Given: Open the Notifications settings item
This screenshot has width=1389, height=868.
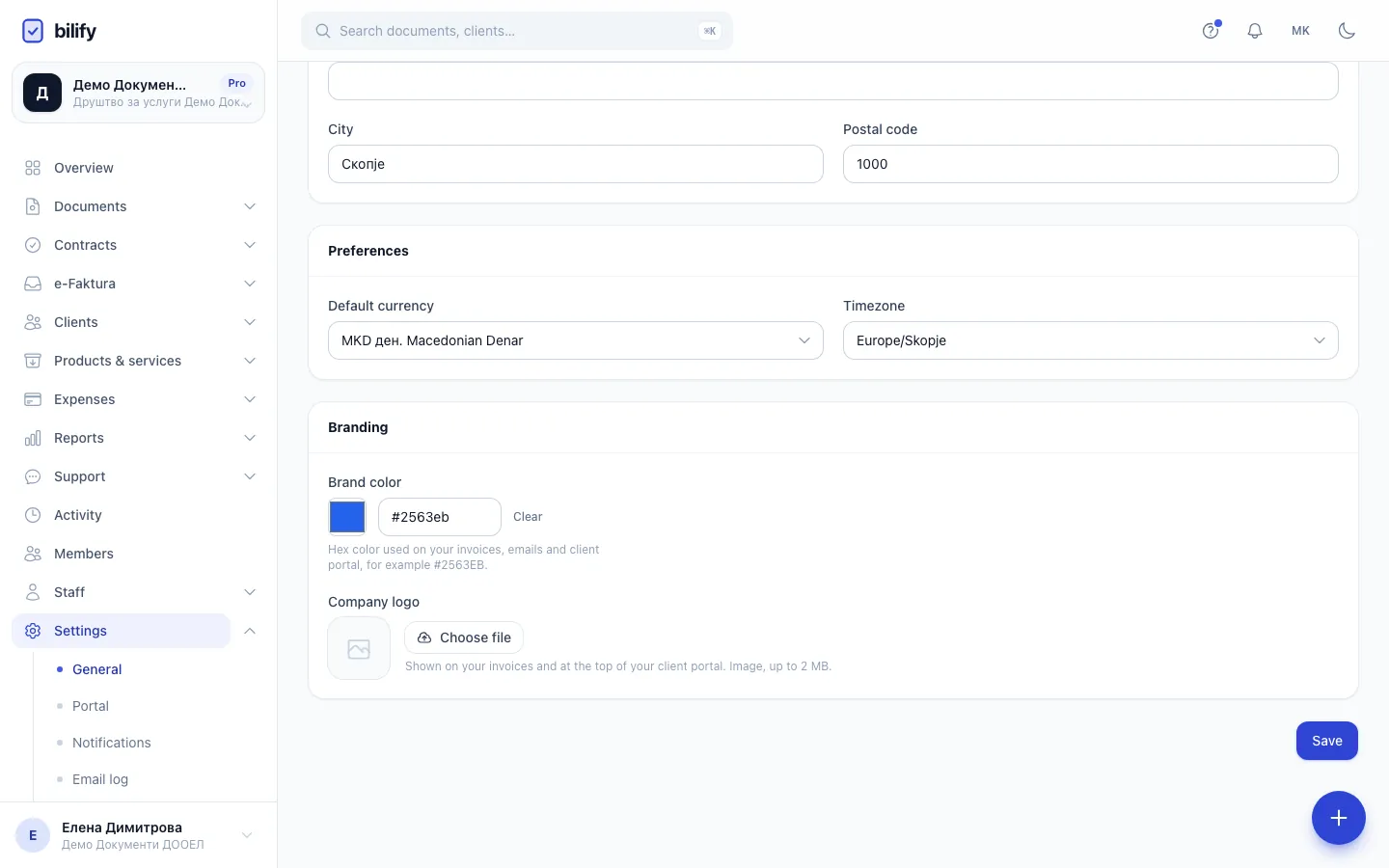Looking at the screenshot, I should pos(111,743).
